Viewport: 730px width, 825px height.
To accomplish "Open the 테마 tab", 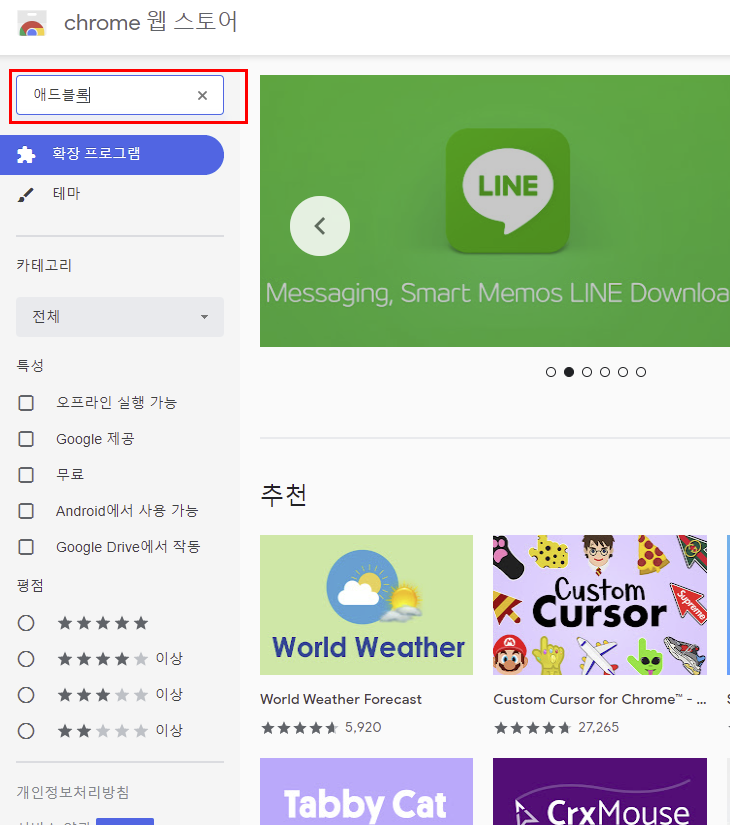I will 66,194.
